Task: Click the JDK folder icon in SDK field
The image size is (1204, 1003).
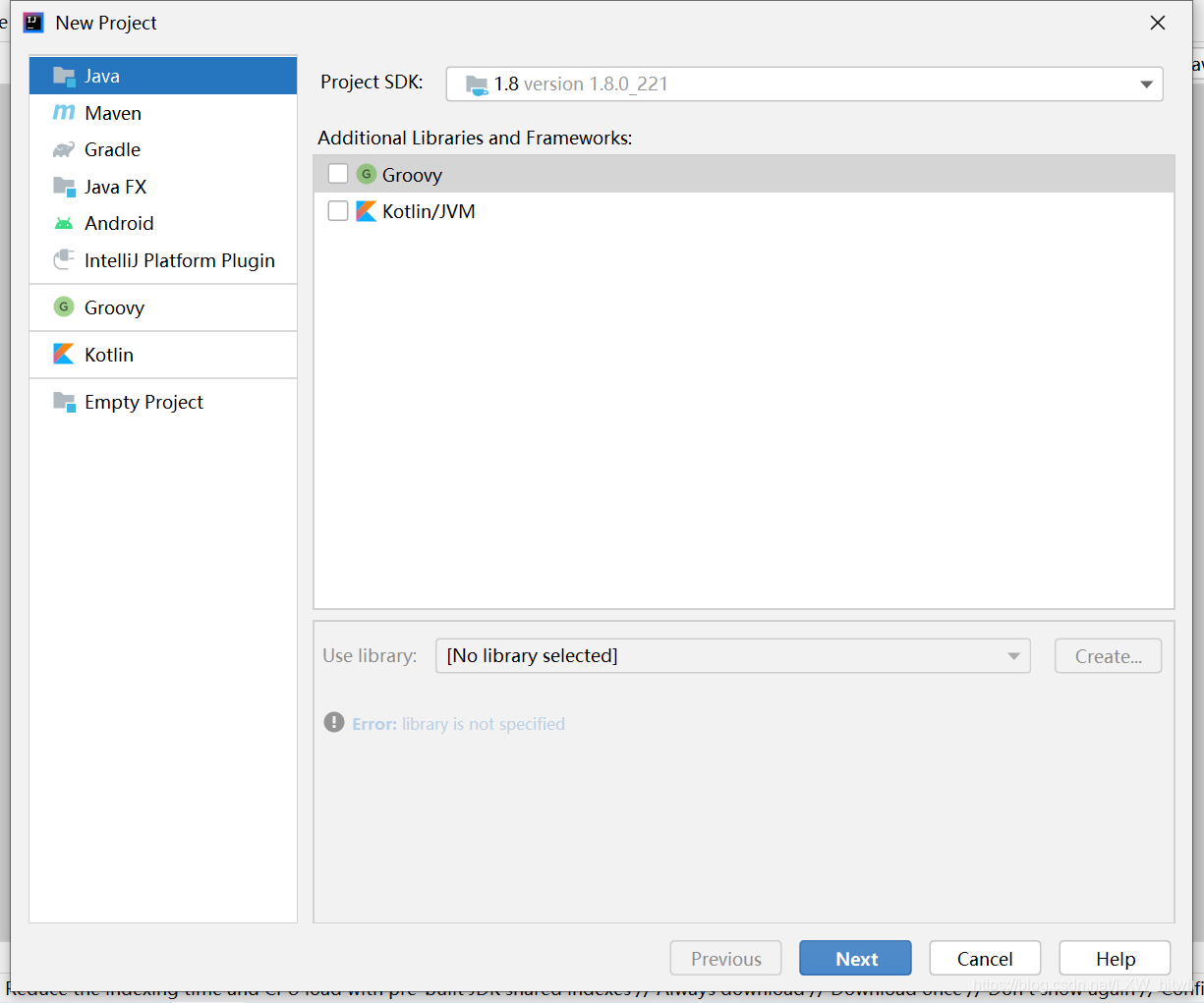Action: [477, 84]
